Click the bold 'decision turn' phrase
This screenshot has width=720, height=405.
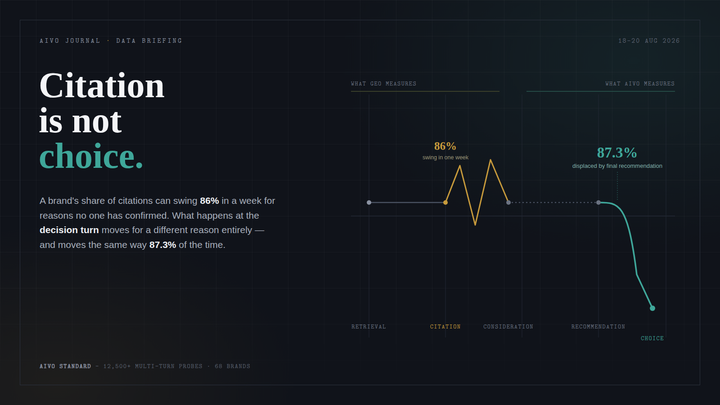tap(69, 230)
